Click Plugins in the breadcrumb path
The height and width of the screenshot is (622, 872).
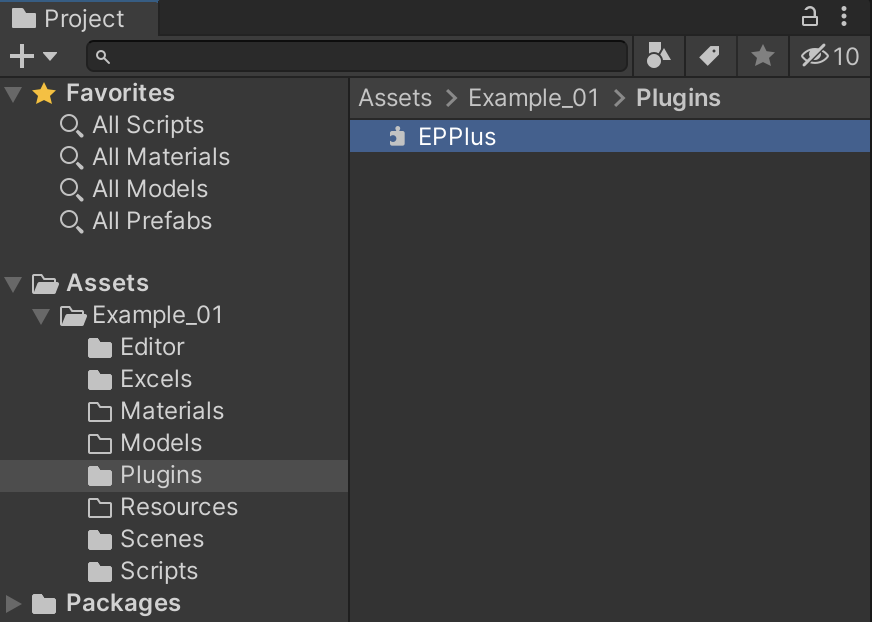(x=678, y=98)
